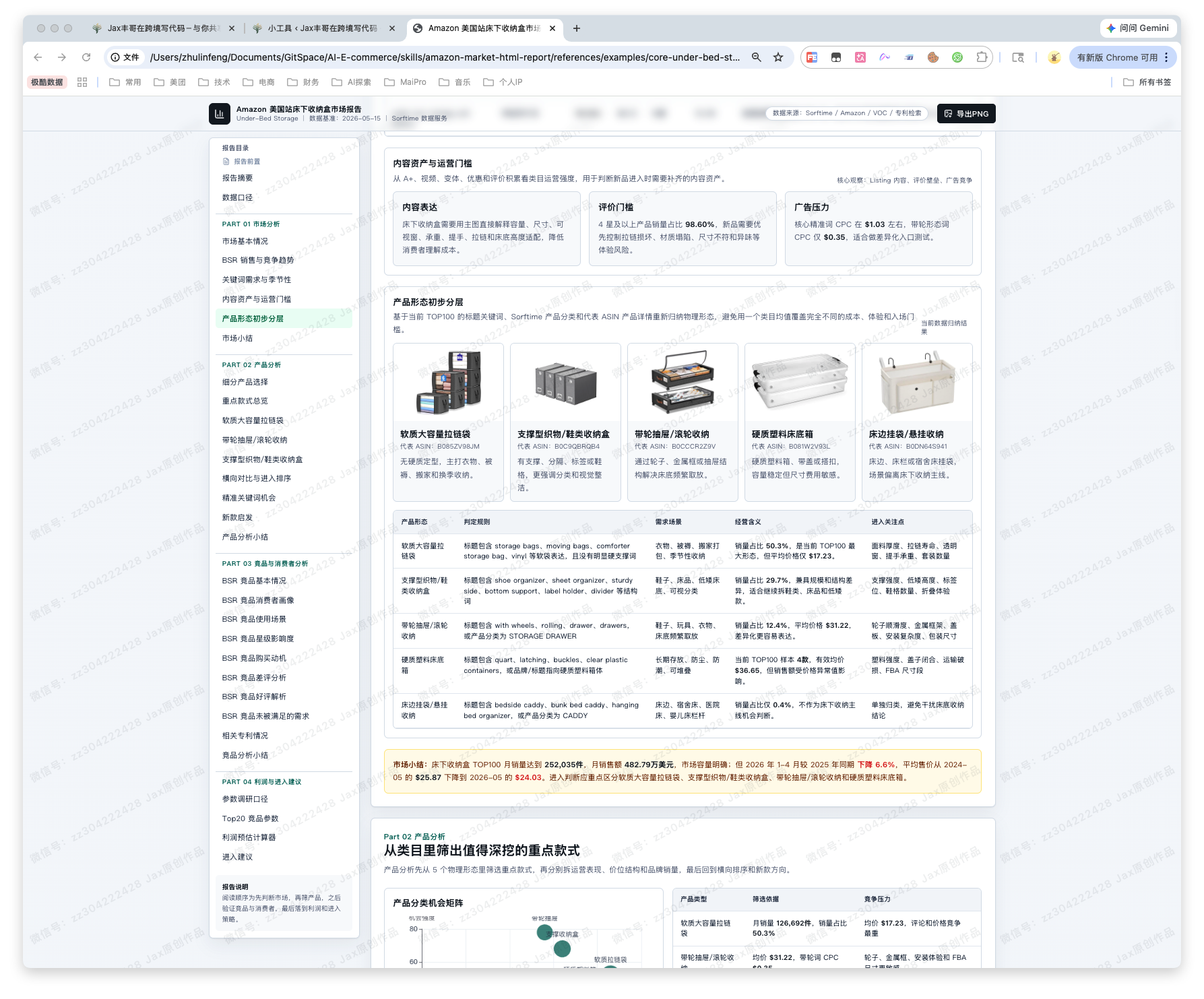Open the 所有书签 folder
The image size is (1204, 999).
tap(1147, 82)
